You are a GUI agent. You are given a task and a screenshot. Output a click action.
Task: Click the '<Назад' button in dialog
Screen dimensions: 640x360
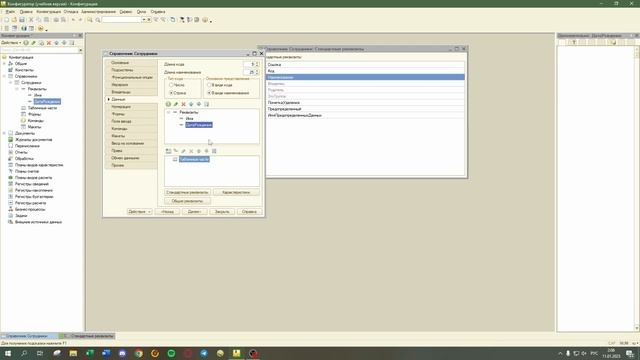[x=167, y=211]
